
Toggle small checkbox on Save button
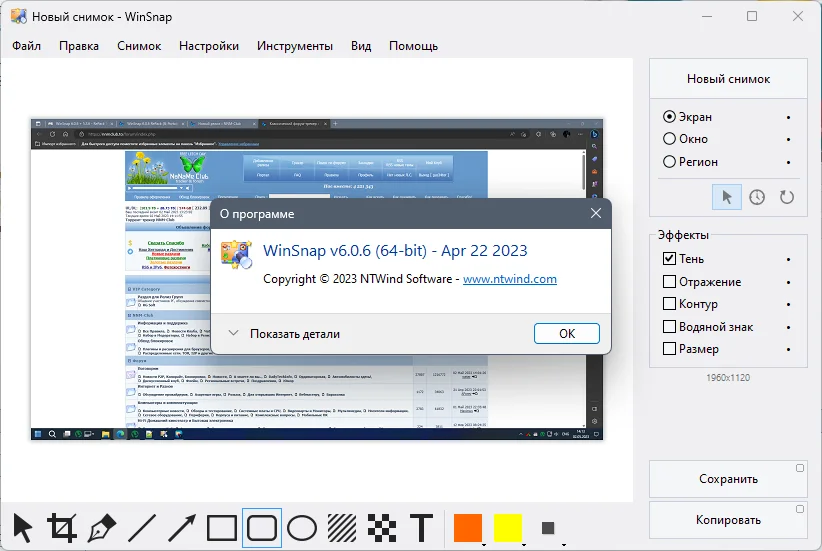[799, 468]
